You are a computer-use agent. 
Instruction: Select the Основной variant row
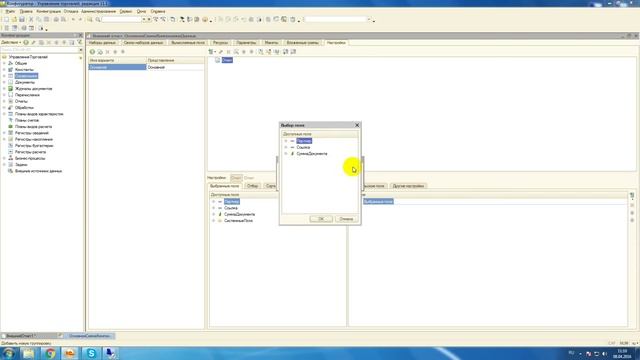[x=146, y=67]
